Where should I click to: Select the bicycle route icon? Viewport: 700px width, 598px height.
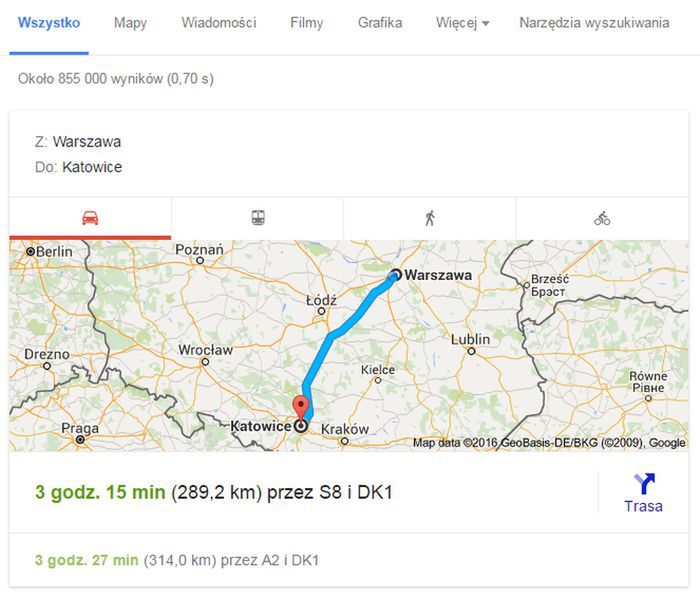pyautogui.click(x=602, y=218)
